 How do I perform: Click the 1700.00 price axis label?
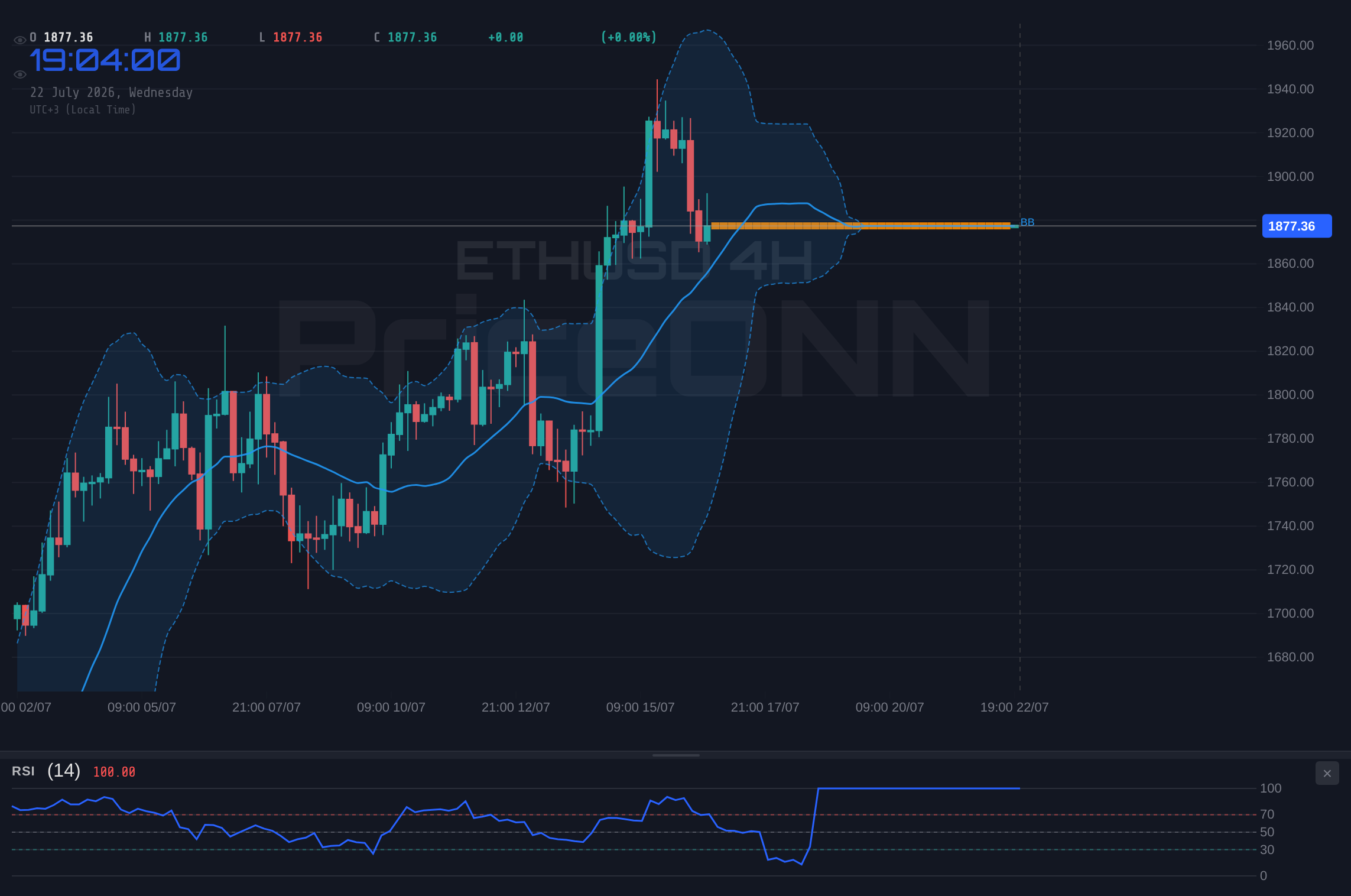pyautogui.click(x=1290, y=613)
